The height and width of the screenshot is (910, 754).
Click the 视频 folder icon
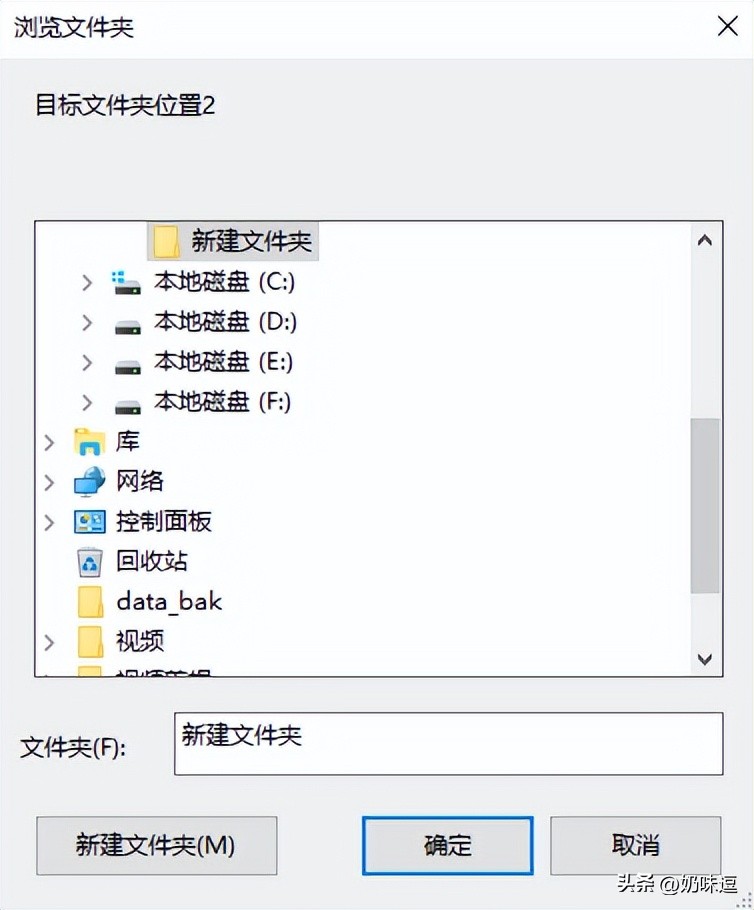(89, 642)
